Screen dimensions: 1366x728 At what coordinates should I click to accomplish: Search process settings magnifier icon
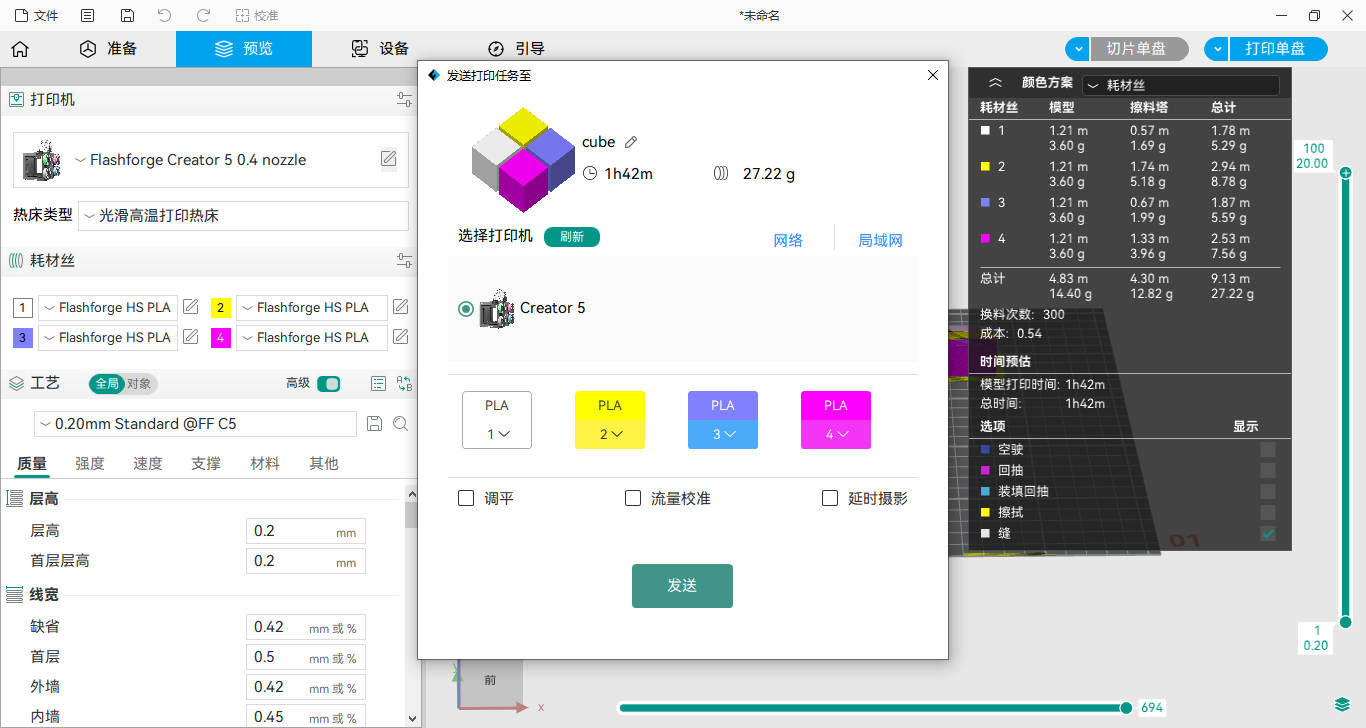click(x=400, y=424)
